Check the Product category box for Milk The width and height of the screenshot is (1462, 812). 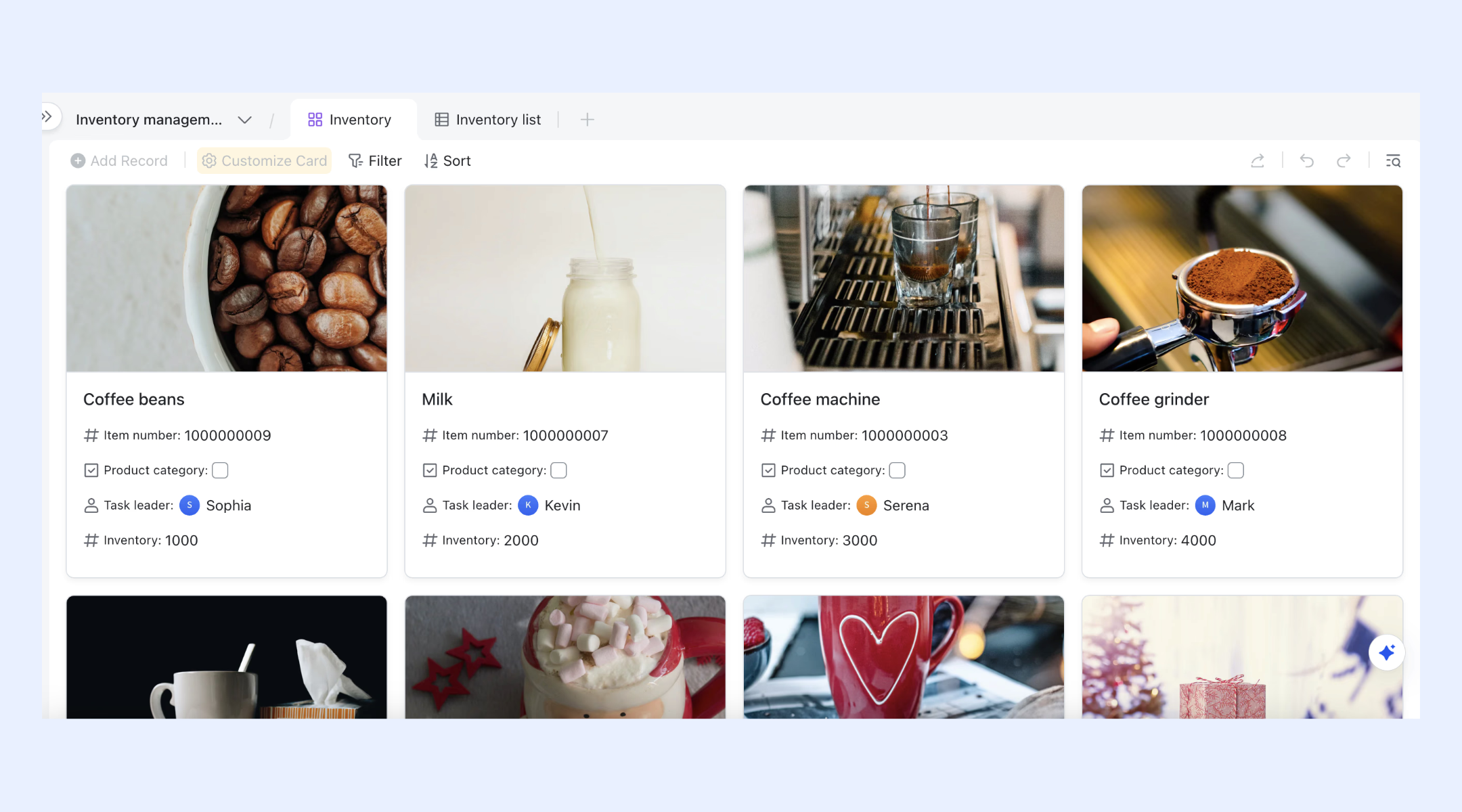coord(558,470)
